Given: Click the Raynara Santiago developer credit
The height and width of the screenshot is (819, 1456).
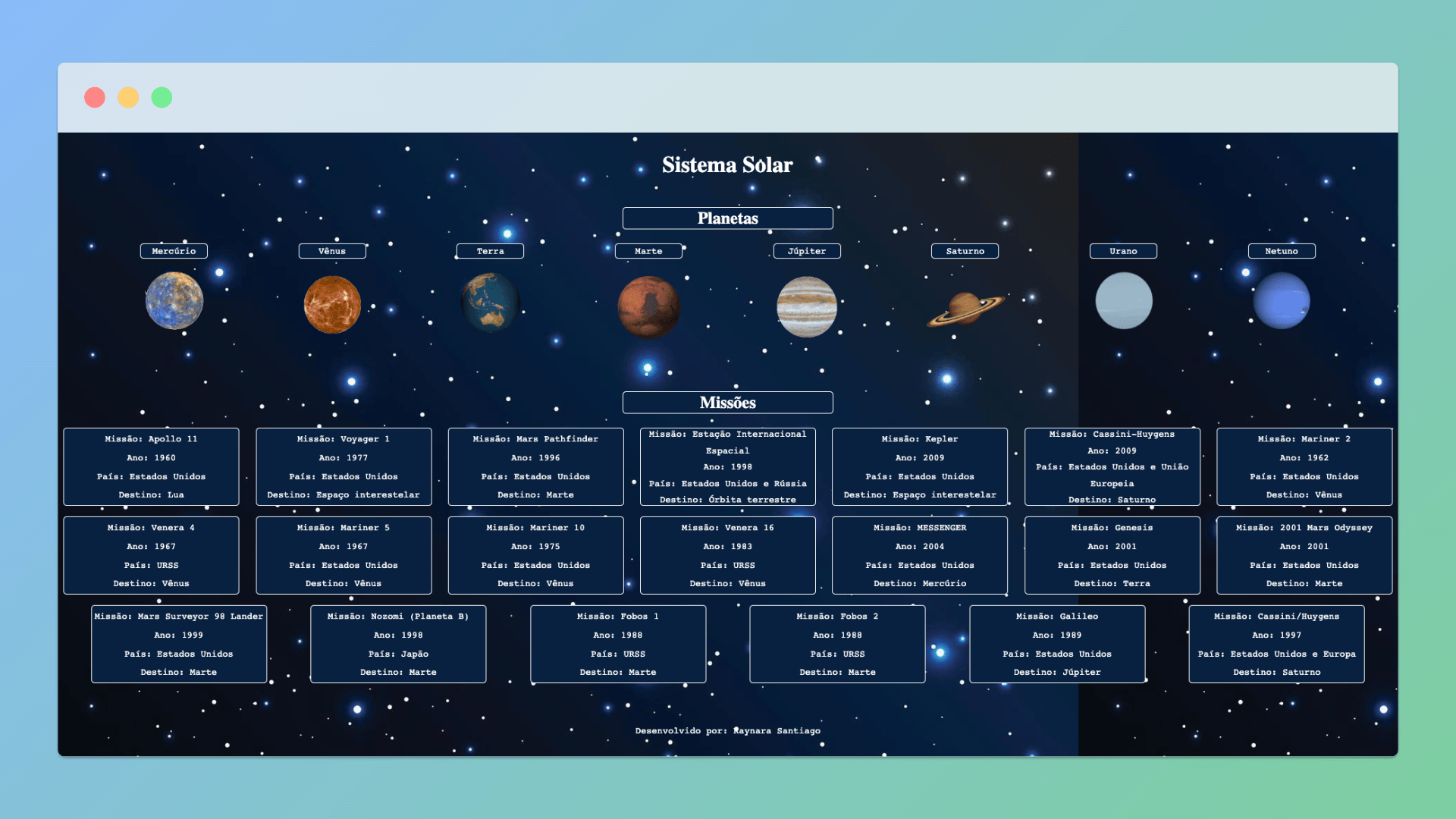Looking at the screenshot, I should [777, 731].
